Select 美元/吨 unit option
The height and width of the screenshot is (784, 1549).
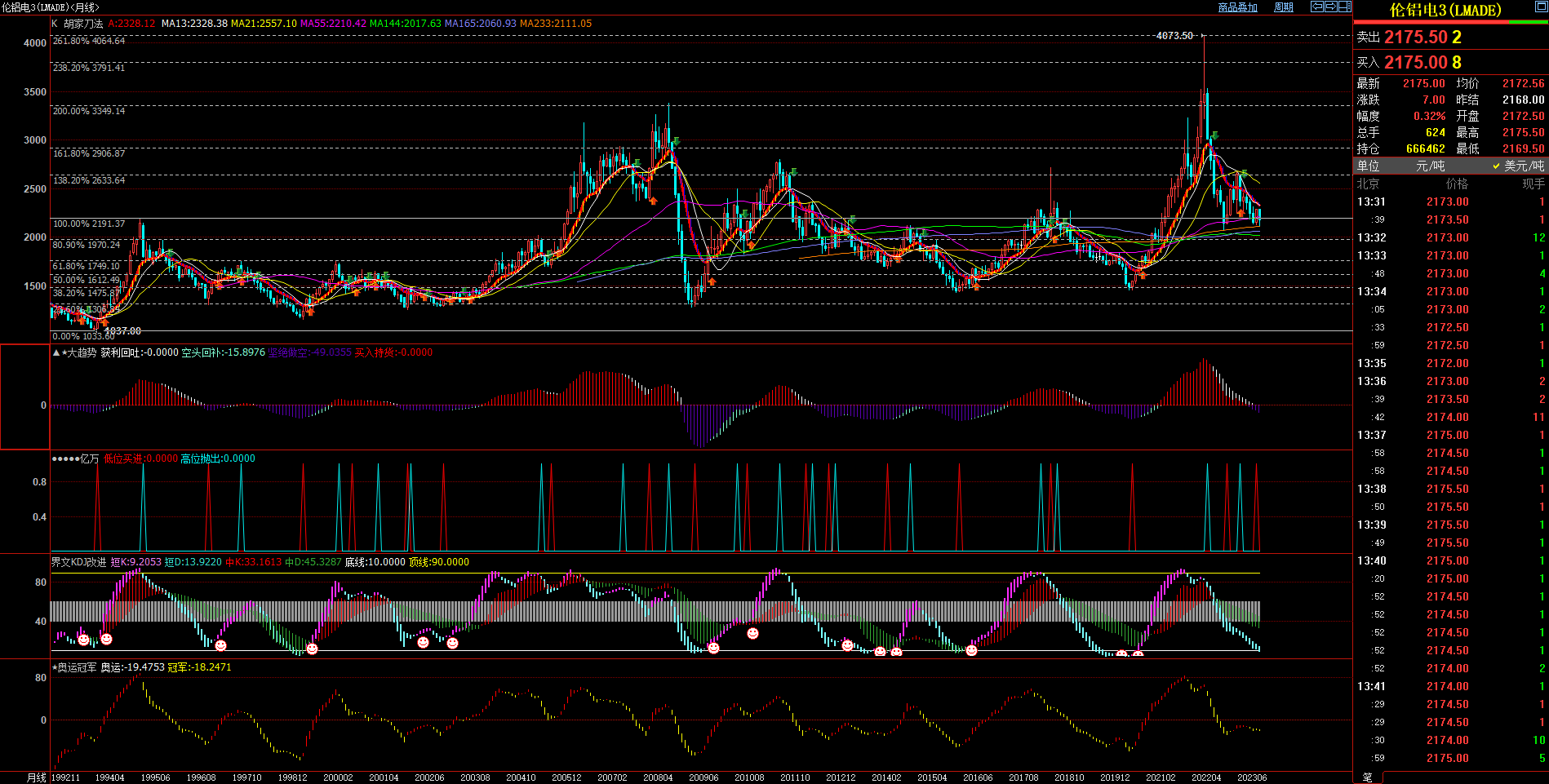click(1523, 166)
